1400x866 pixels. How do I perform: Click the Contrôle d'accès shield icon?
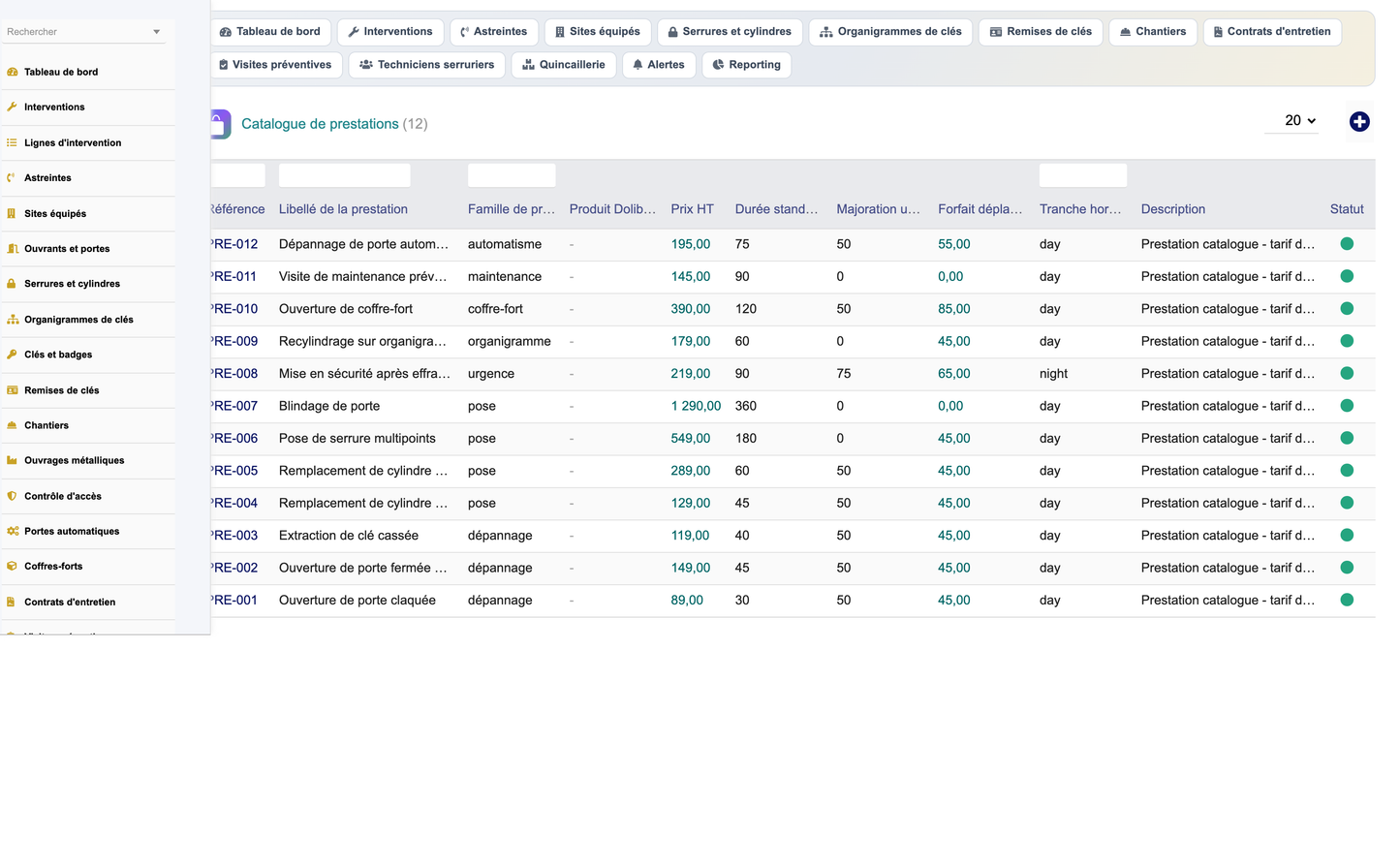point(12,496)
